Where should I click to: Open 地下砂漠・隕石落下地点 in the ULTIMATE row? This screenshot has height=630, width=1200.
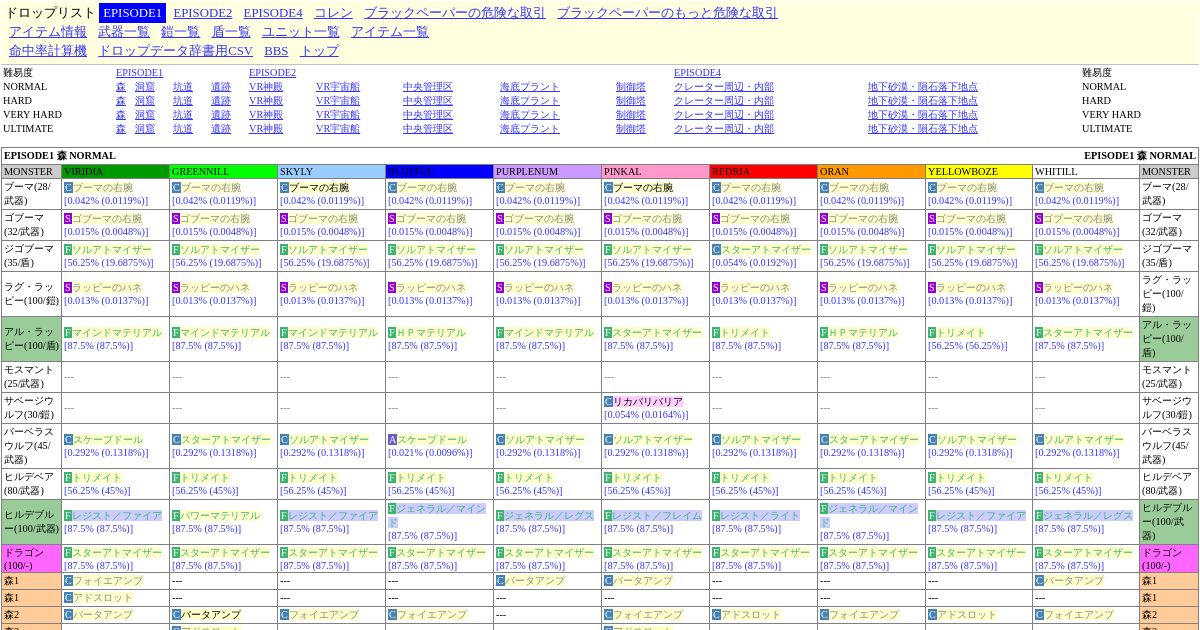tap(923, 129)
